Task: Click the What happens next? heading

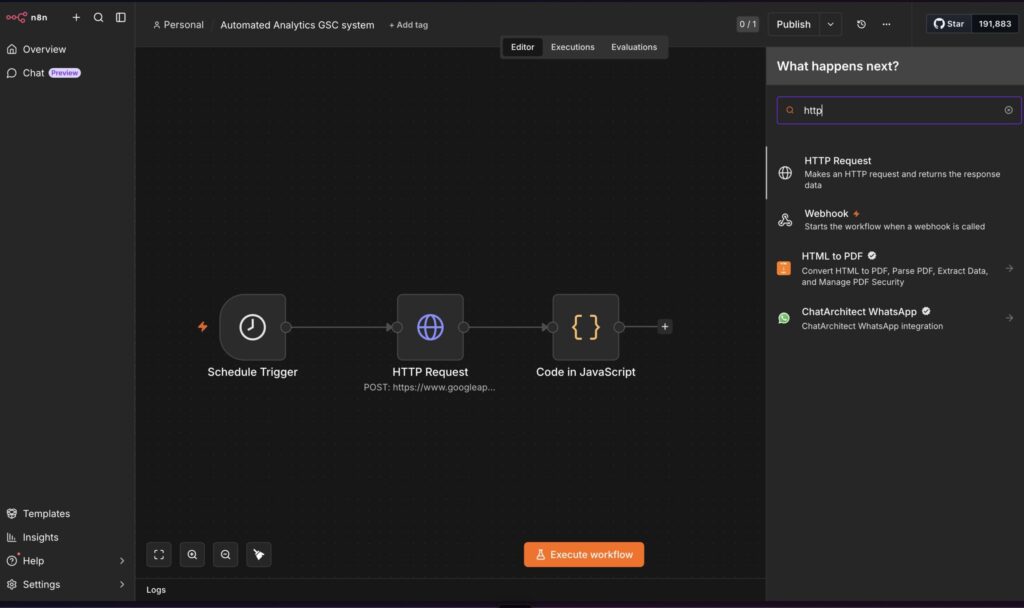Action: [x=837, y=66]
